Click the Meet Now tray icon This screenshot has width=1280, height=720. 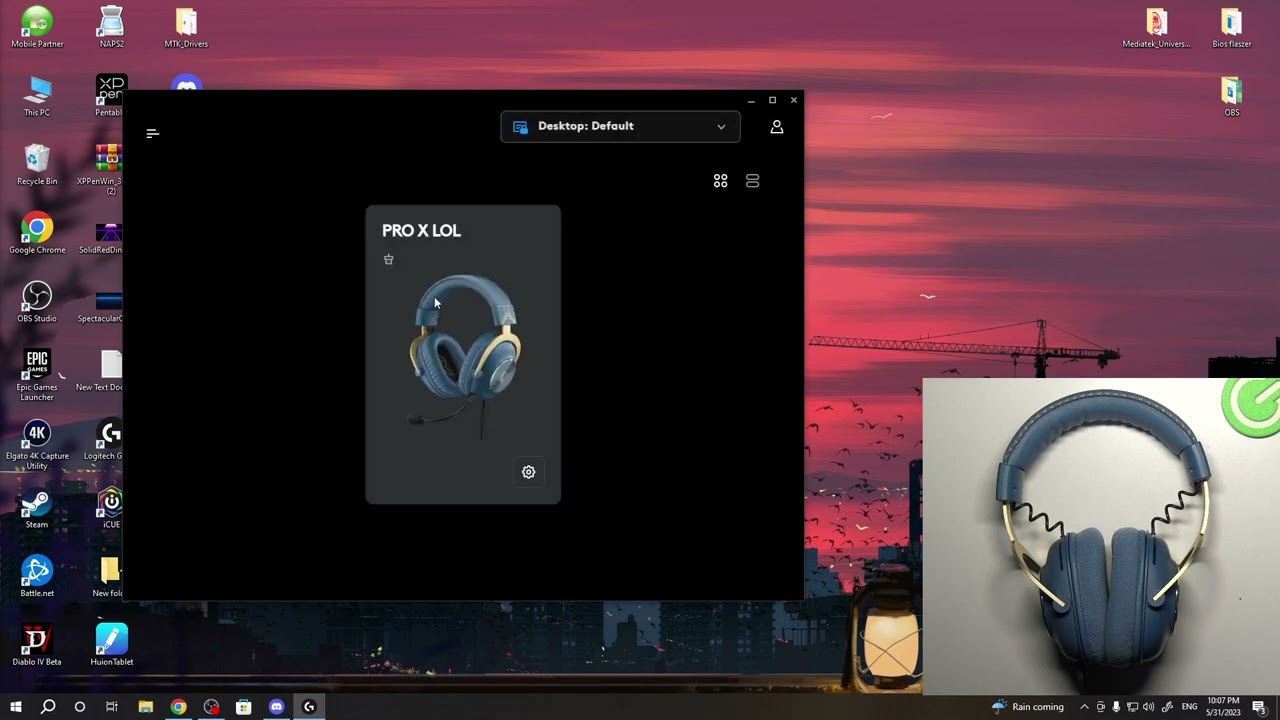click(x=1100, y=707)
